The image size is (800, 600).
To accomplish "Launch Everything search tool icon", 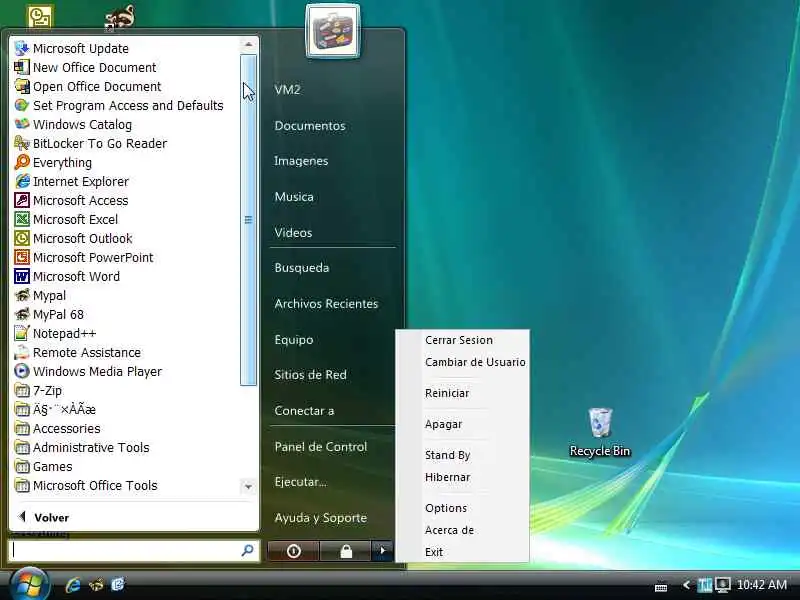I will coord(22,162).
